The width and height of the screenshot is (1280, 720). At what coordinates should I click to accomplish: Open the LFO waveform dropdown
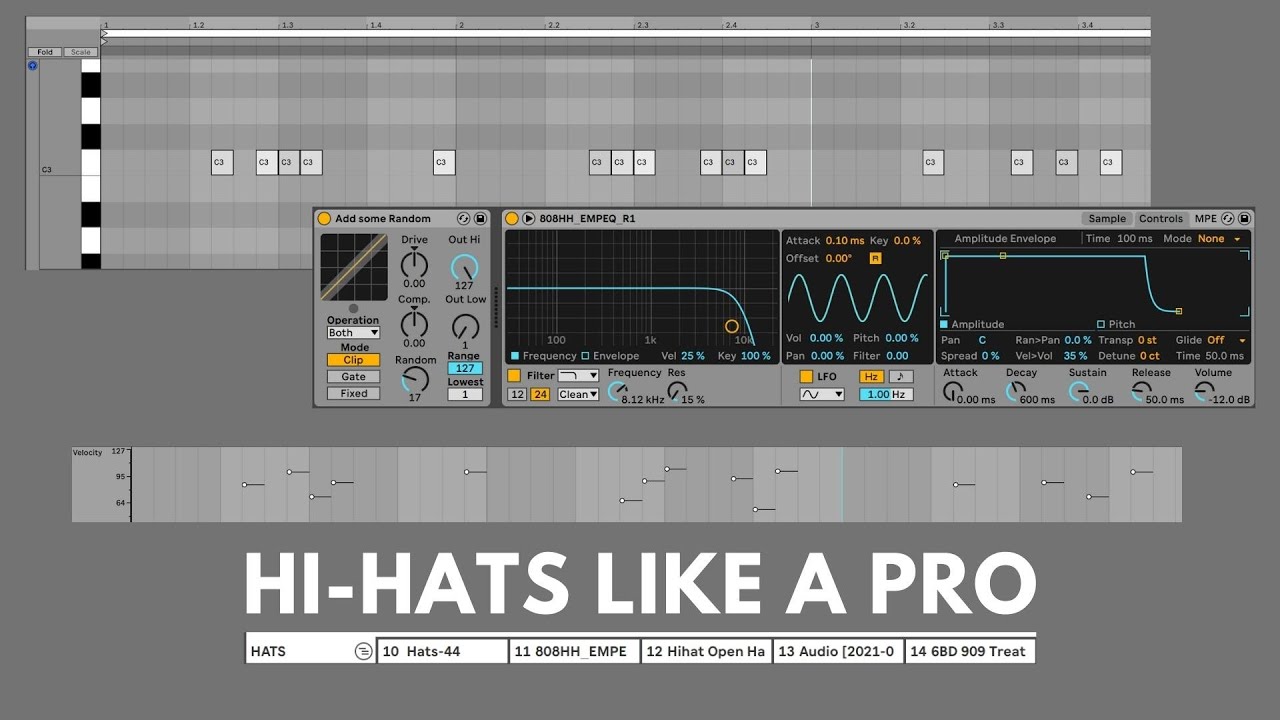(x=822, y=395)
